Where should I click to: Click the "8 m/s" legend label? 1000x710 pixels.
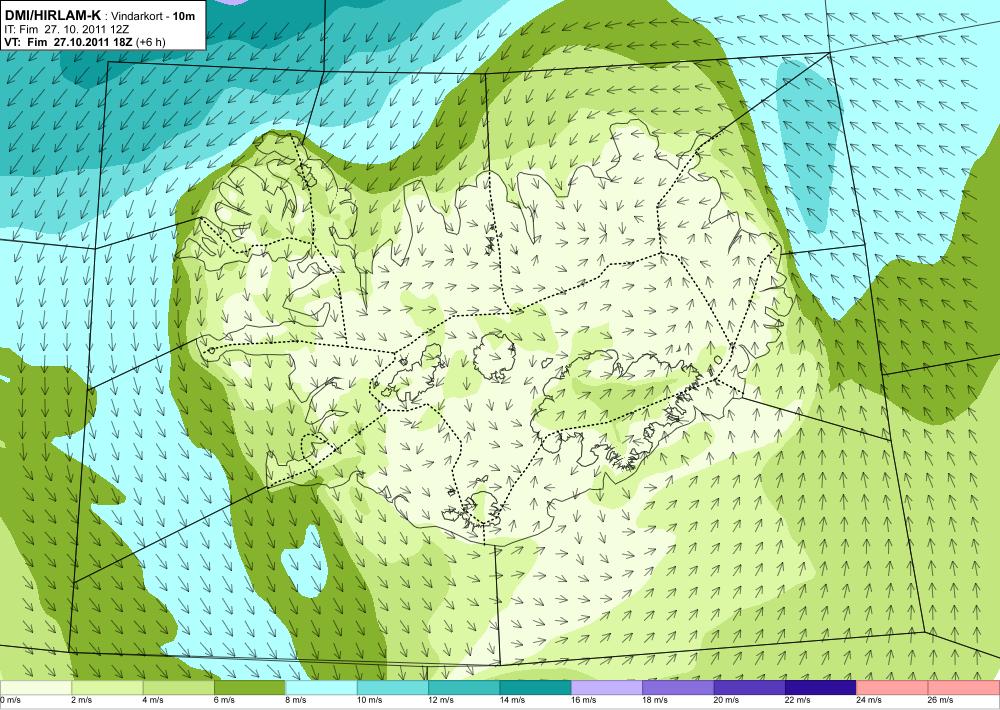296,700
